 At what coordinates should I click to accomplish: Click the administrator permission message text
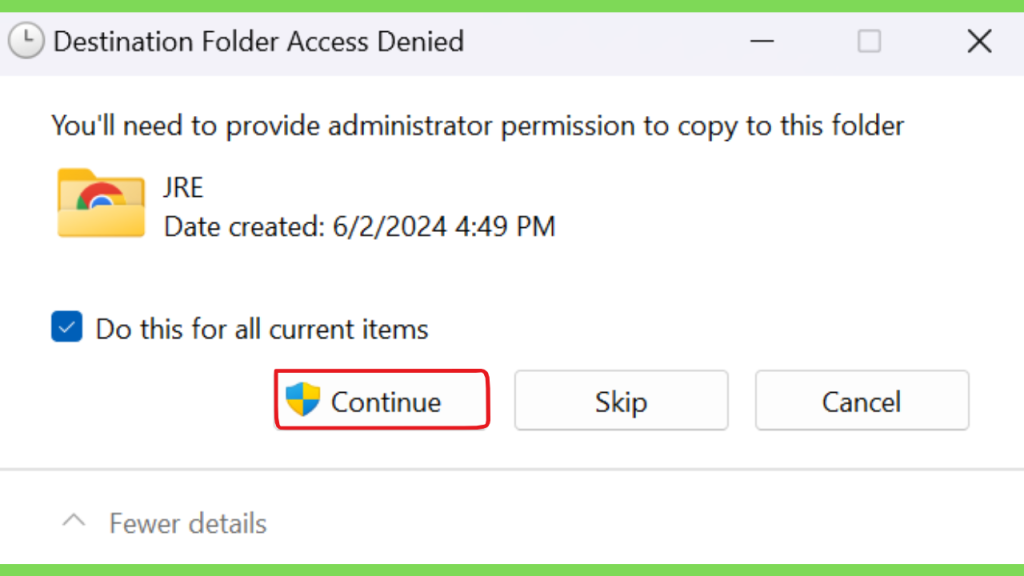point(477,125)
